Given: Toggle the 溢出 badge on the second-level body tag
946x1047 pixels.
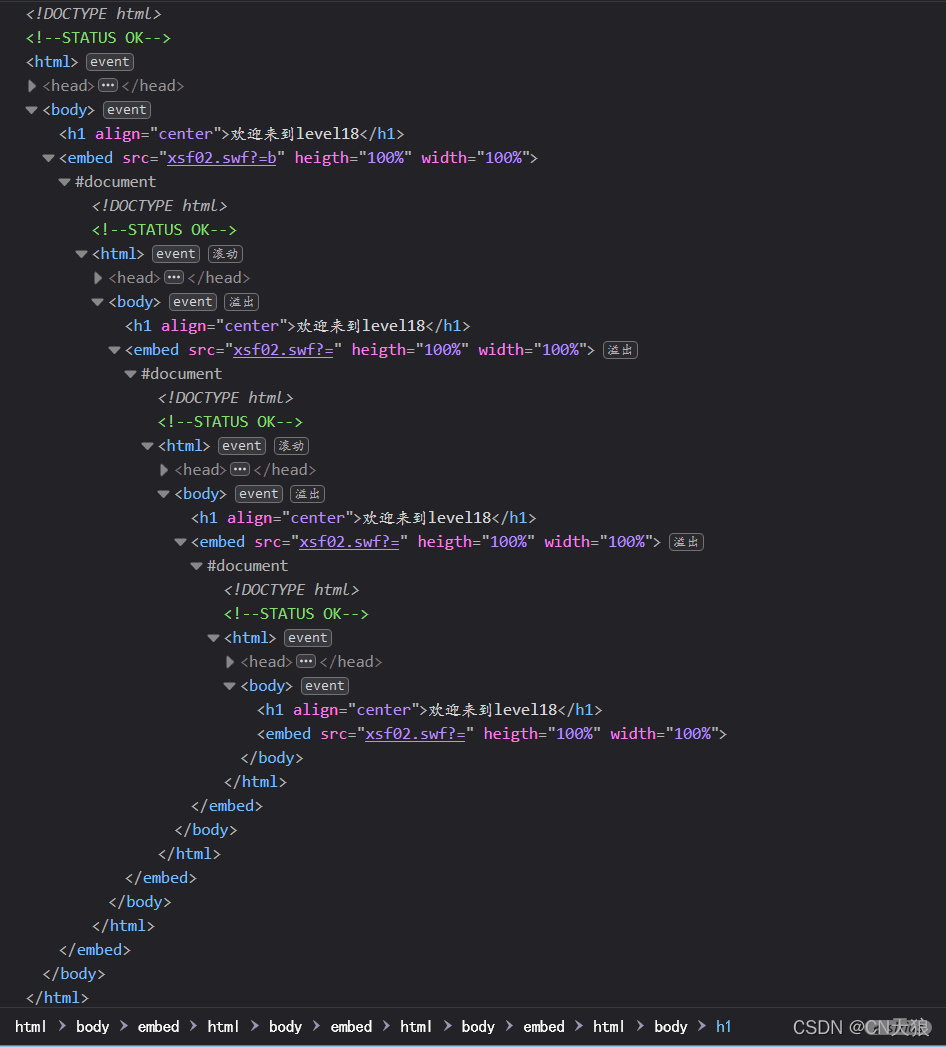Looking at the screenshot, I should pyautogui.click(x=242, y=302).
